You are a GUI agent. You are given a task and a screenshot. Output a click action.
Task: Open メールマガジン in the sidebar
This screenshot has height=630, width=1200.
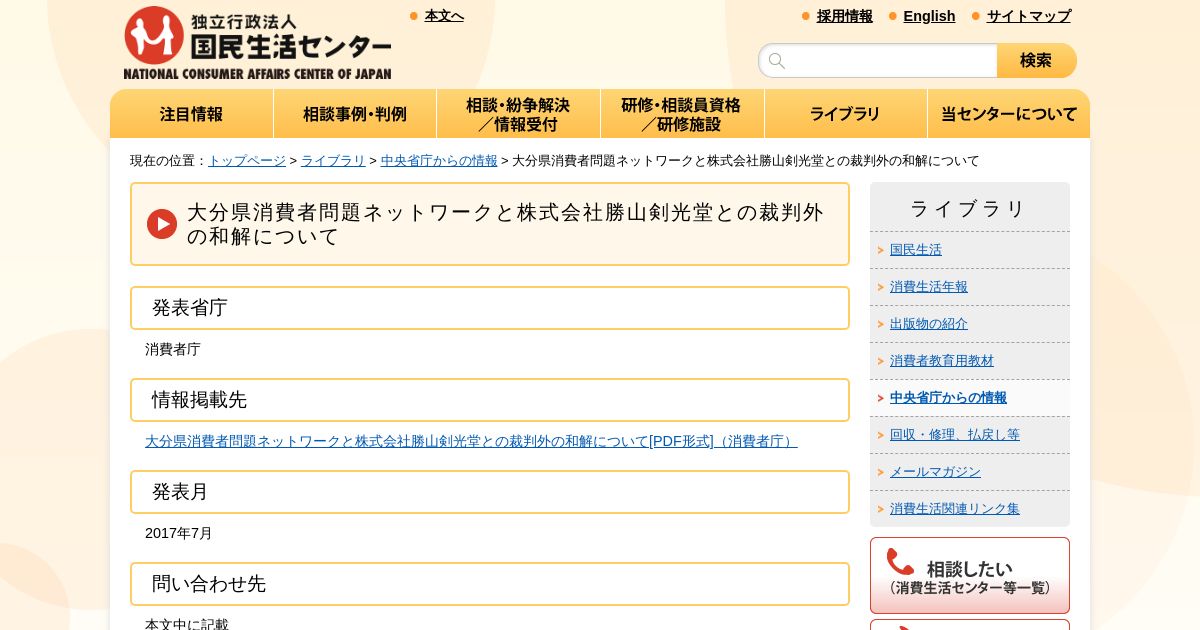[935, 472]
